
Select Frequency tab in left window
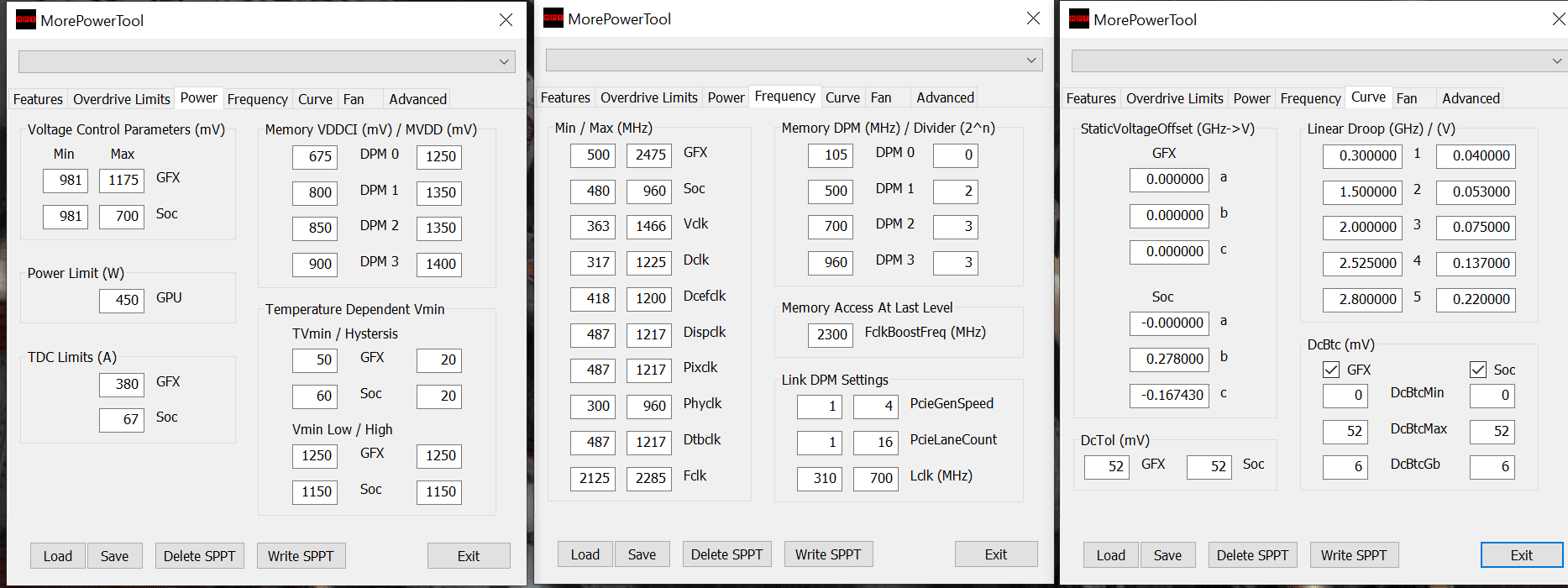click(x=257, y=99)
